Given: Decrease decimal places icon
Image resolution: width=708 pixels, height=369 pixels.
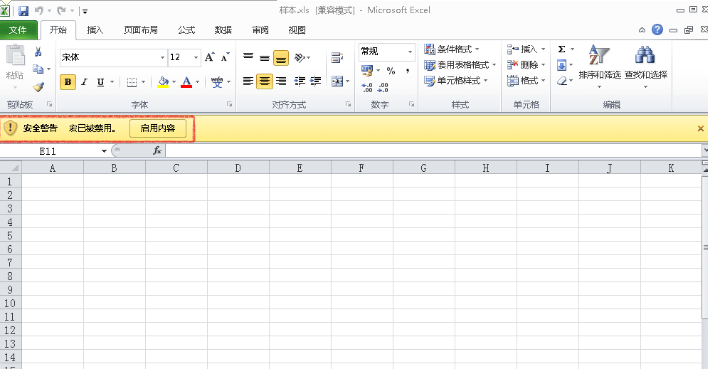Looking at the screenshot, I should point(383,87).
